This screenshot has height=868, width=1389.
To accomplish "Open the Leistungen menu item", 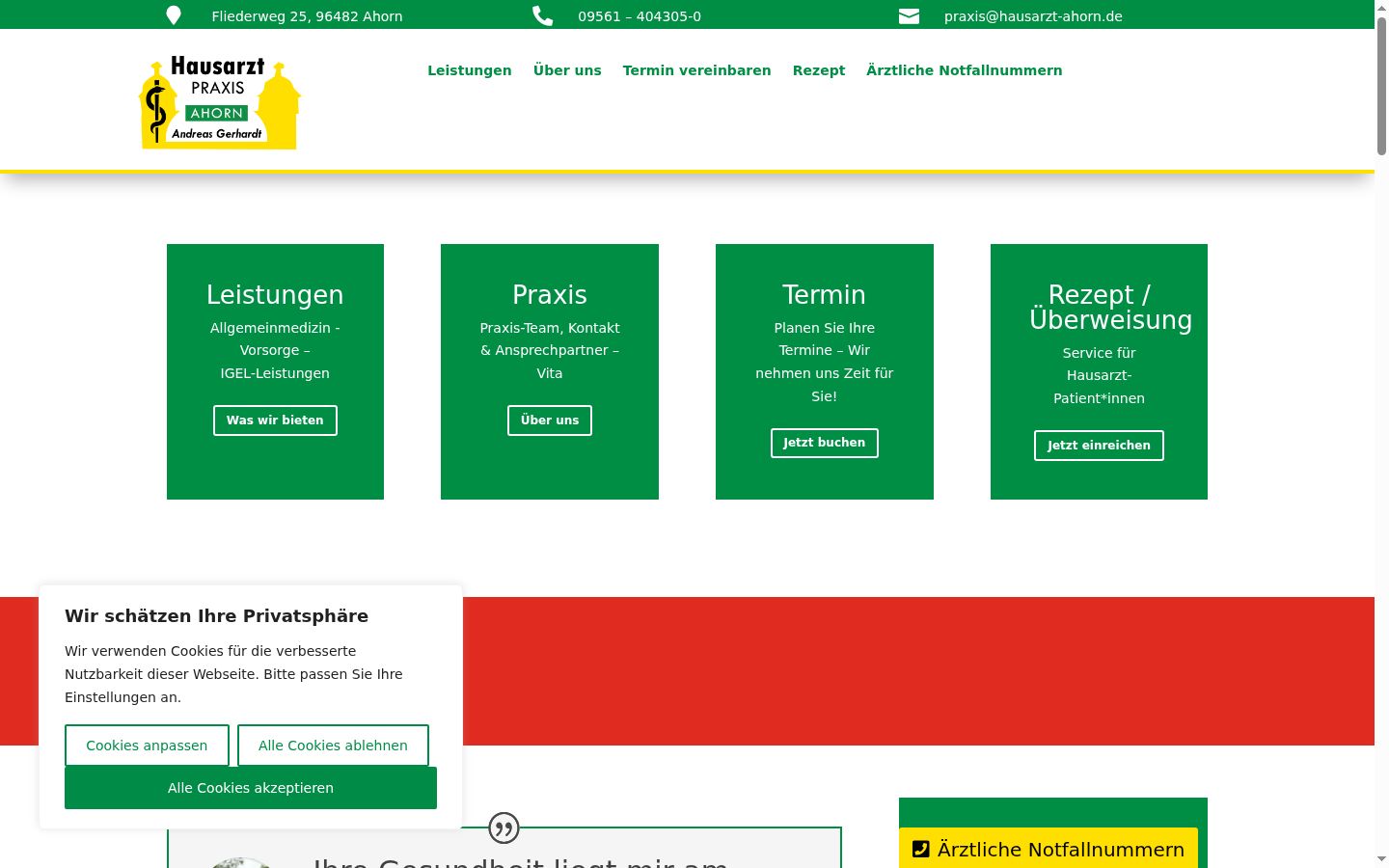I will [x=470, y=70].
